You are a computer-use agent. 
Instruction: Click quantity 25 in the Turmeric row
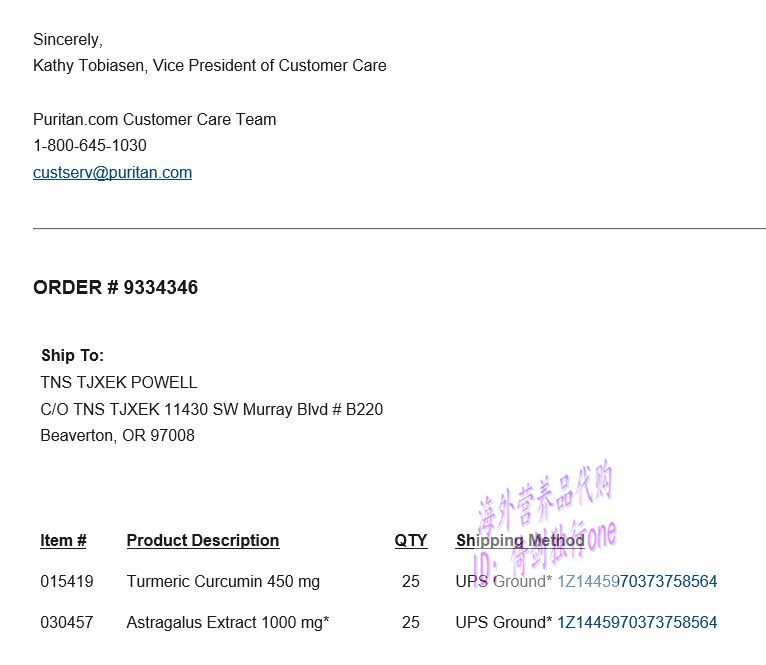coord(410,581)
